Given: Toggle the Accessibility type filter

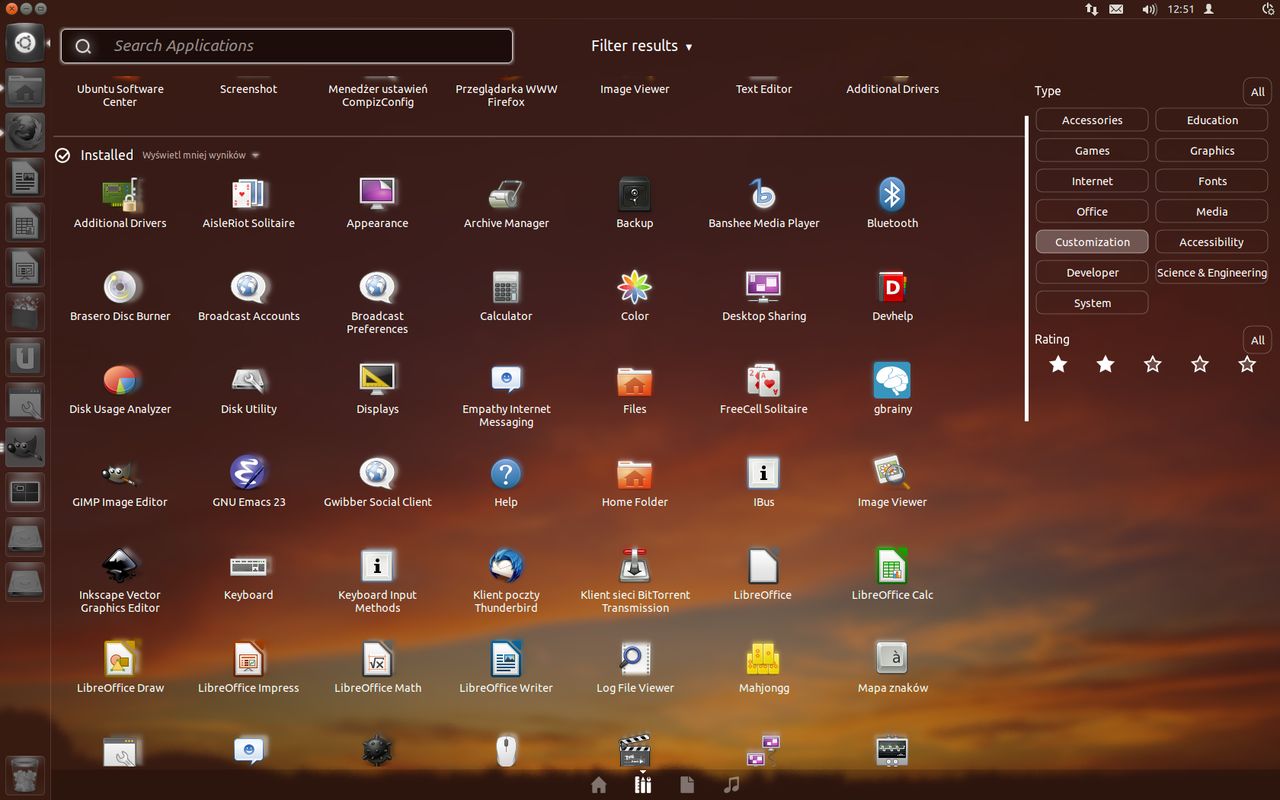Looking at the screenshot, I should pyautogui.click(x=1212, y=242).
